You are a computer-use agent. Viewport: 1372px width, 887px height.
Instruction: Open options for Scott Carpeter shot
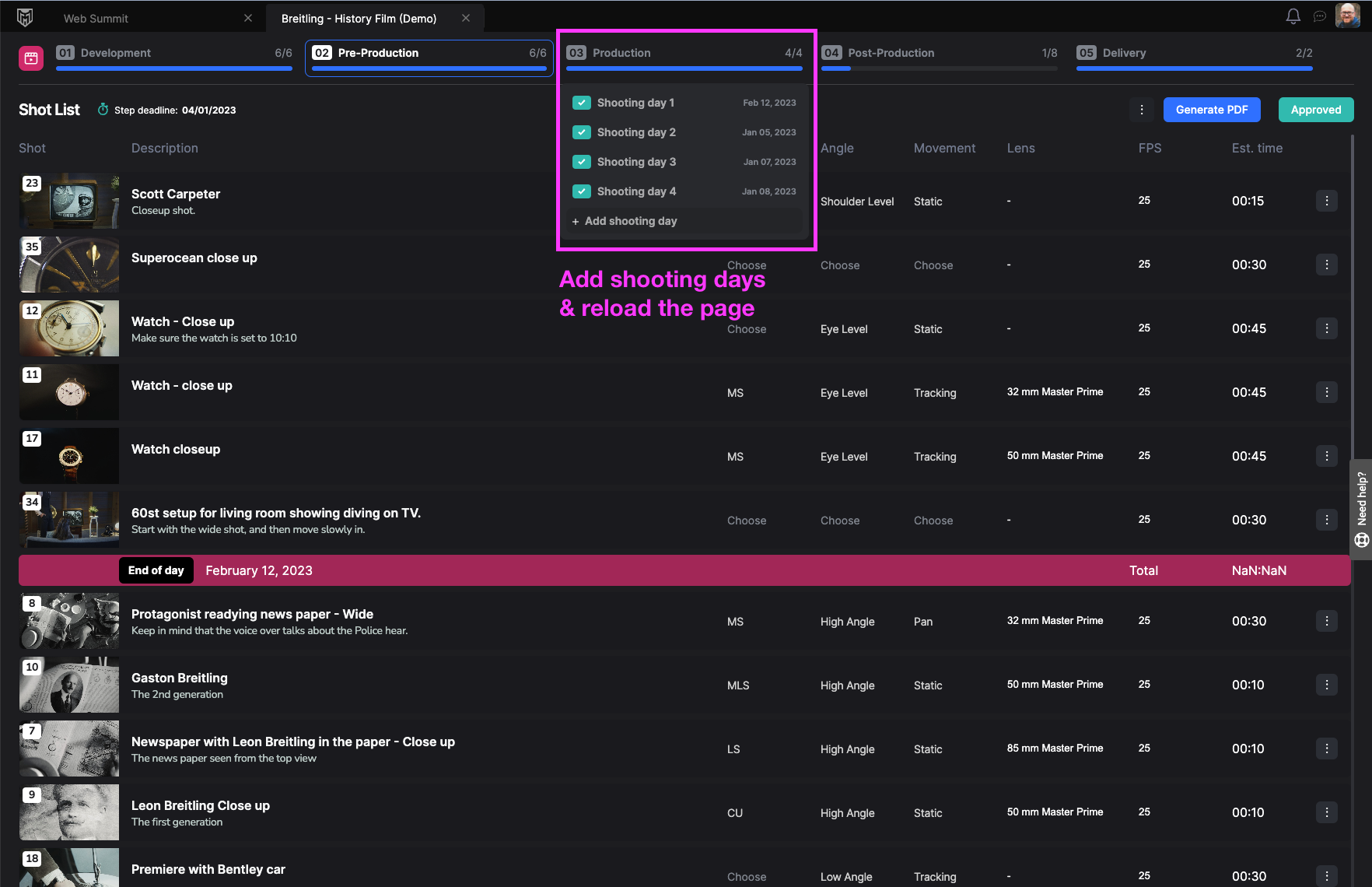[x=1327, y=201]
